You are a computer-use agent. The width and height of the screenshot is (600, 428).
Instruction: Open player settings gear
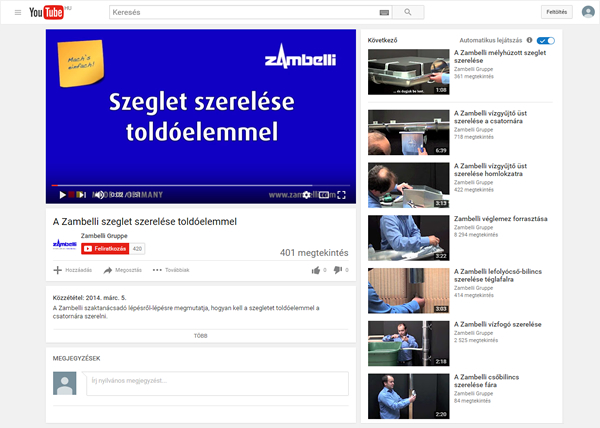(x=307, y=195)
